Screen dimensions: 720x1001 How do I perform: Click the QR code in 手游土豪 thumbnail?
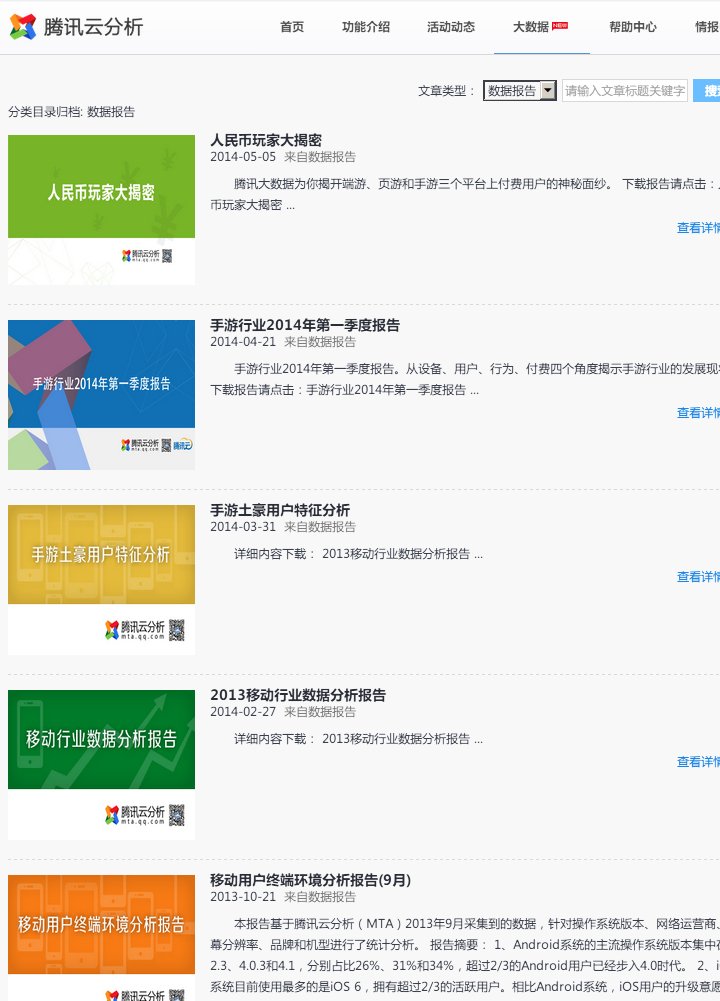point(177,630)
